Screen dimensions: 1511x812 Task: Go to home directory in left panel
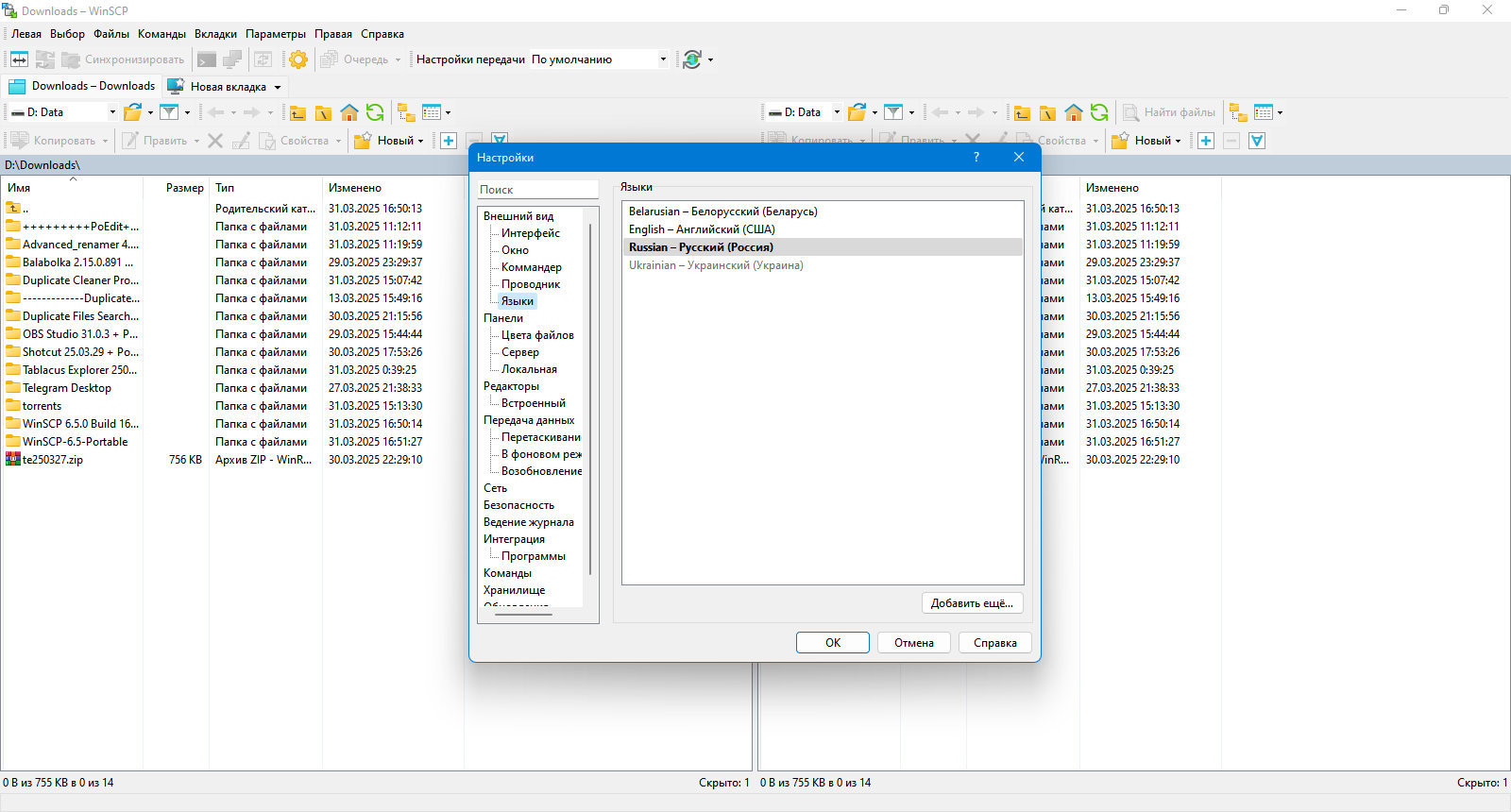click(x=349, y=112)
